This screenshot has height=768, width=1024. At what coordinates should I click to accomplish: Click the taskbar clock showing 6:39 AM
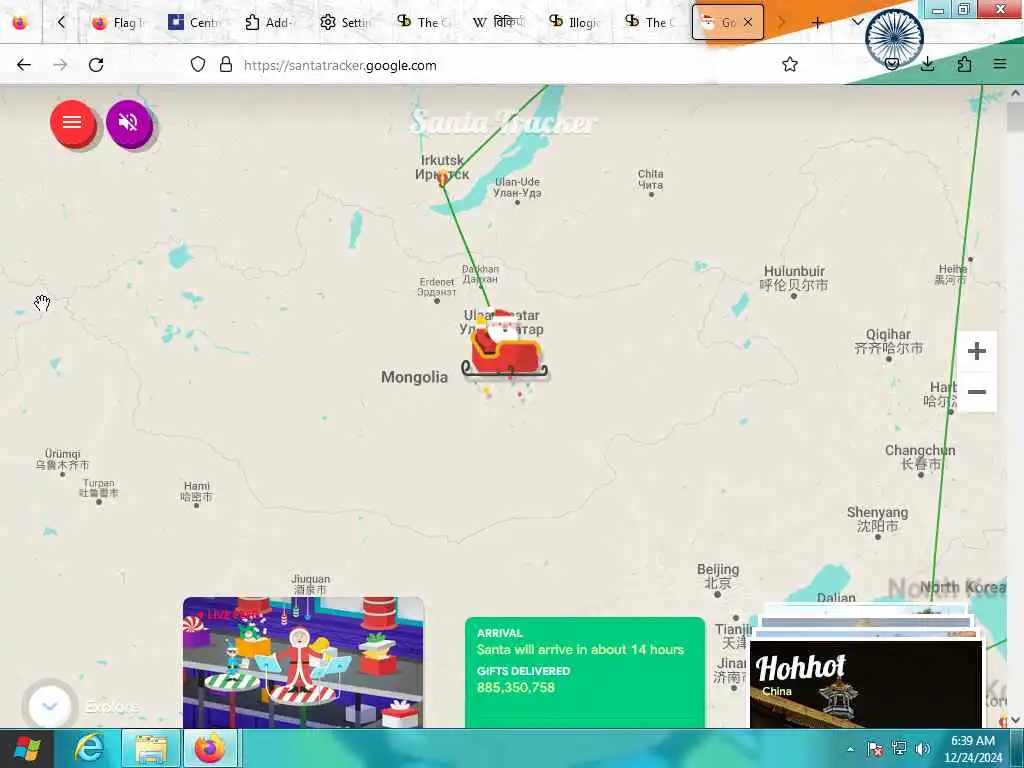point(972,748)
